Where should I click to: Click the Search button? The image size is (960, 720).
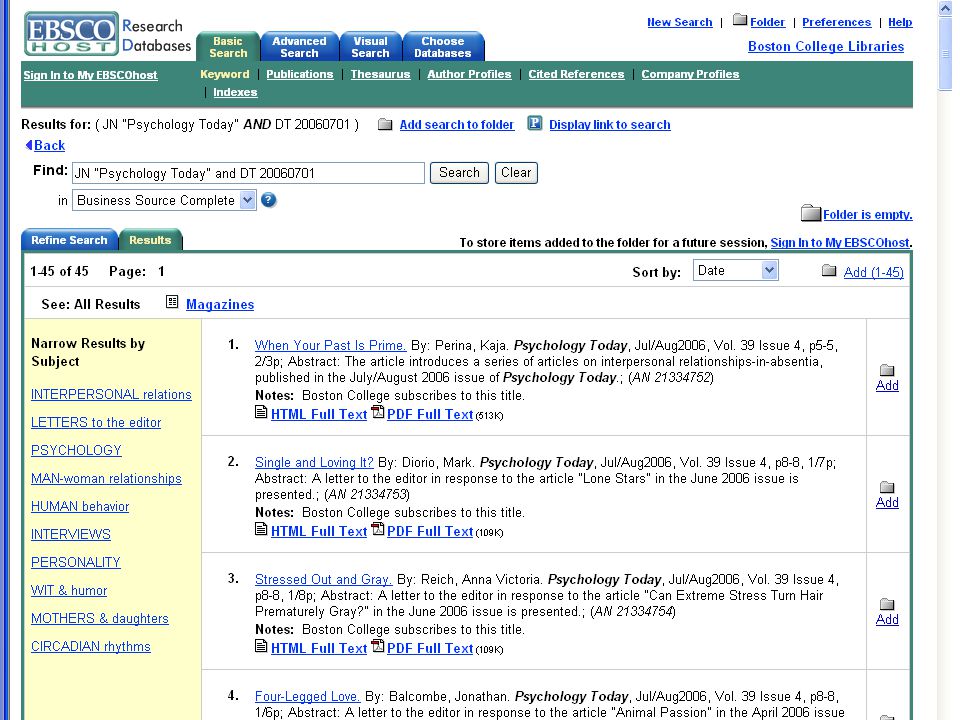tap(459, 173)
